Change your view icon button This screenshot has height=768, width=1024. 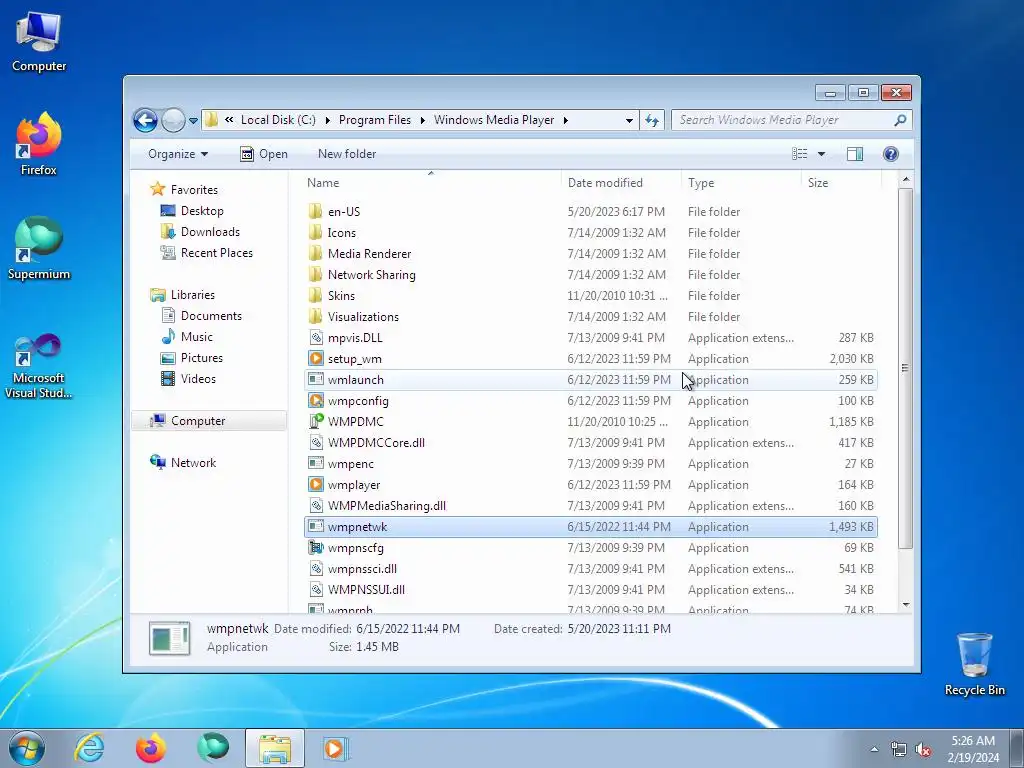pyautogui.click(x=799, y=154)
